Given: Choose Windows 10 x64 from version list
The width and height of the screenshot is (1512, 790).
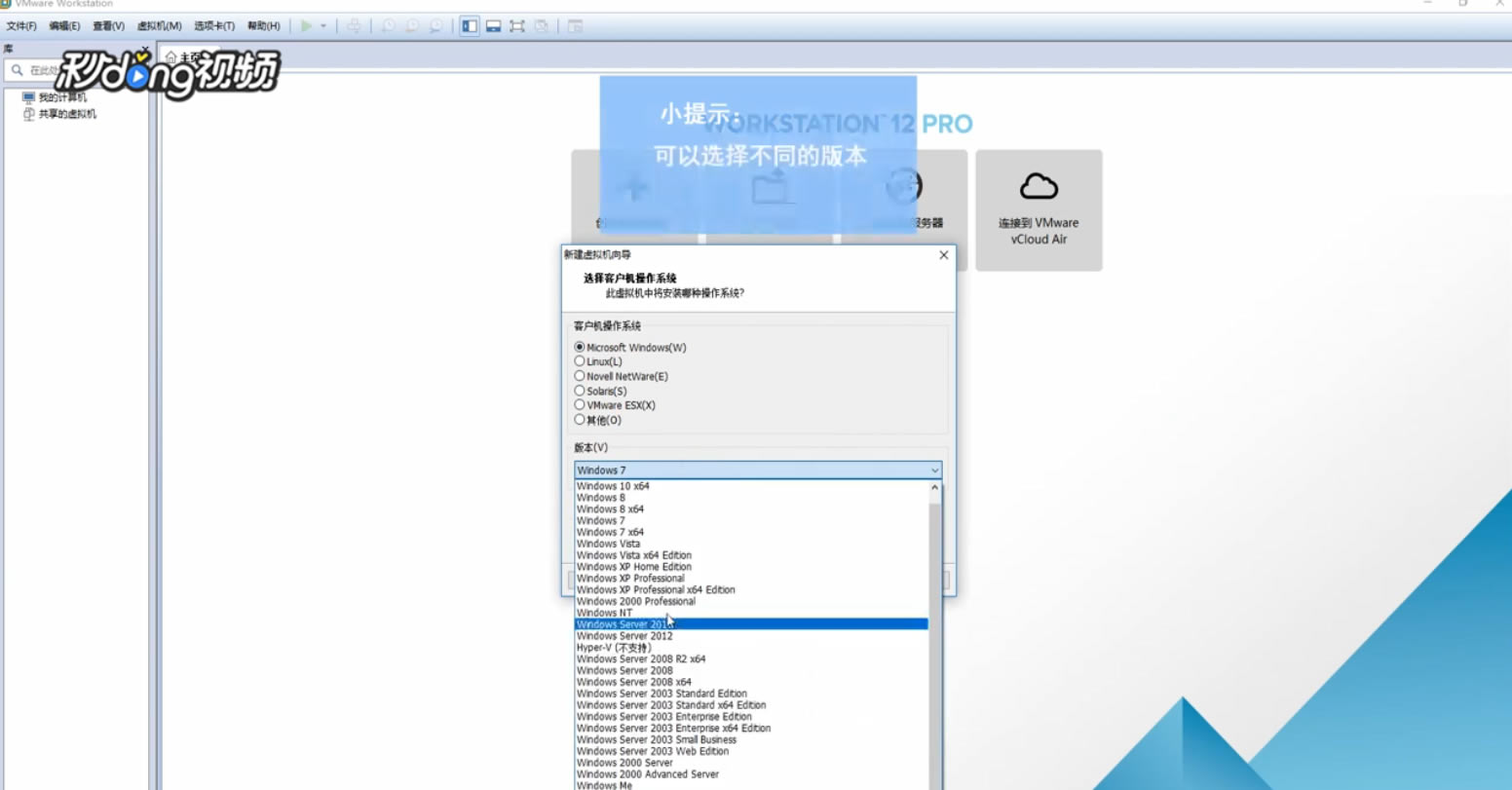Looking at the screenshot, I should click(x=751, y=486).
